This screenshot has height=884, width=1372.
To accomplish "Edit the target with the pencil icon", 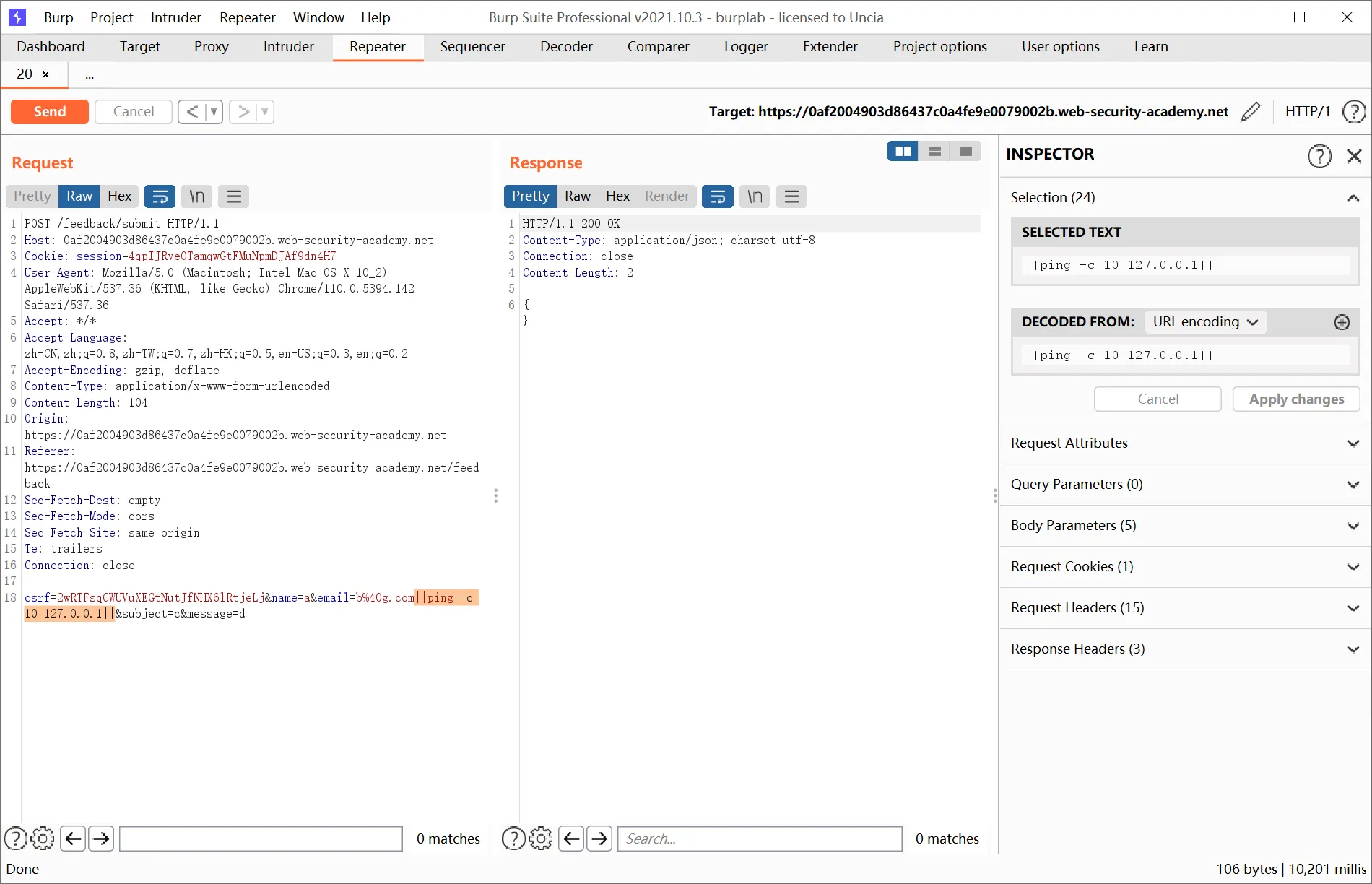I will (1250, 112).
